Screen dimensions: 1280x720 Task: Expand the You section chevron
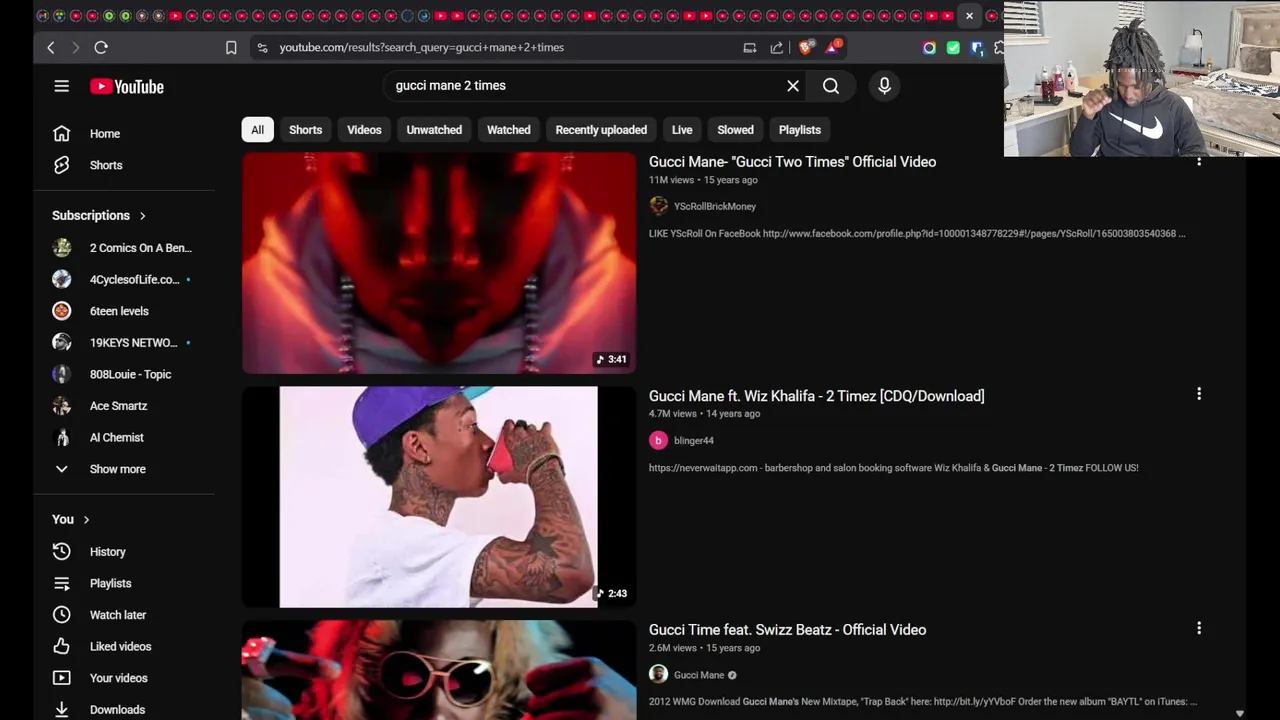pos(86,520)
